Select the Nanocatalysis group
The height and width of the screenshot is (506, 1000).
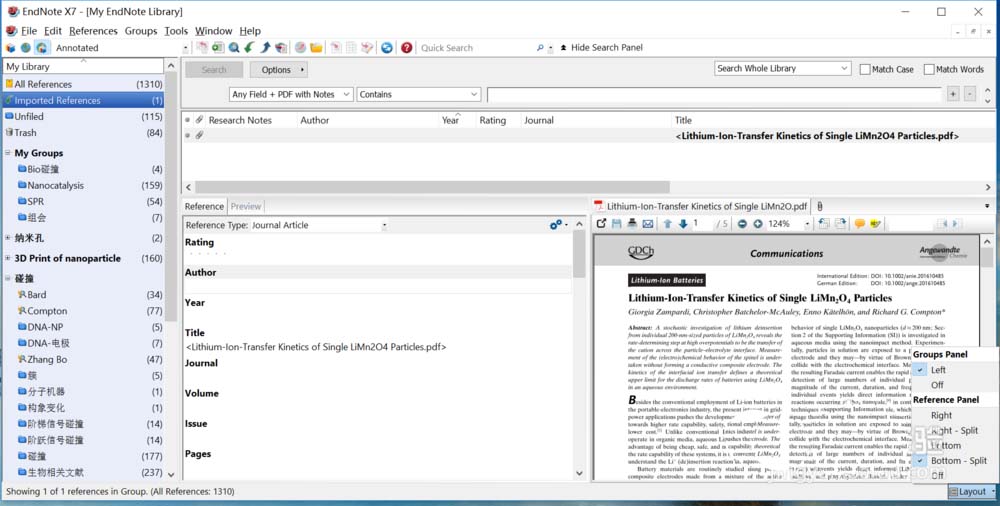55,185
